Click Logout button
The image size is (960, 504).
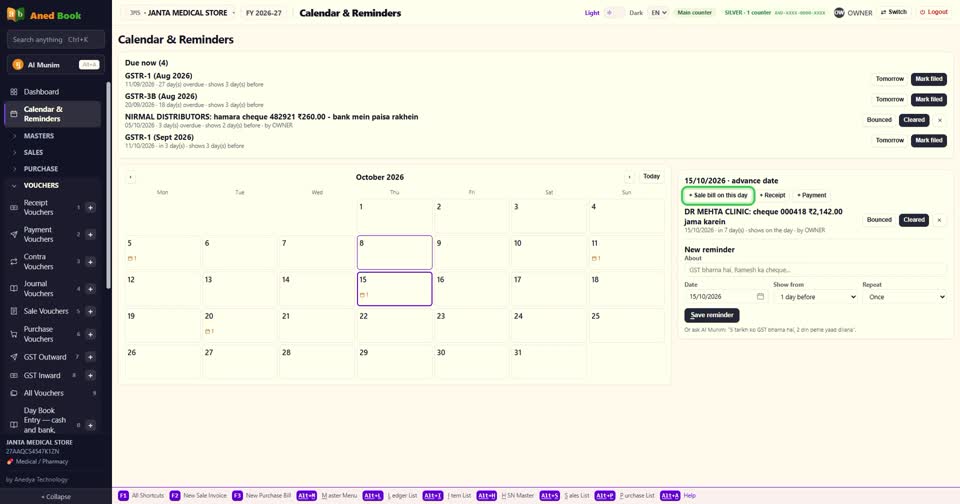tap(933, 12)
